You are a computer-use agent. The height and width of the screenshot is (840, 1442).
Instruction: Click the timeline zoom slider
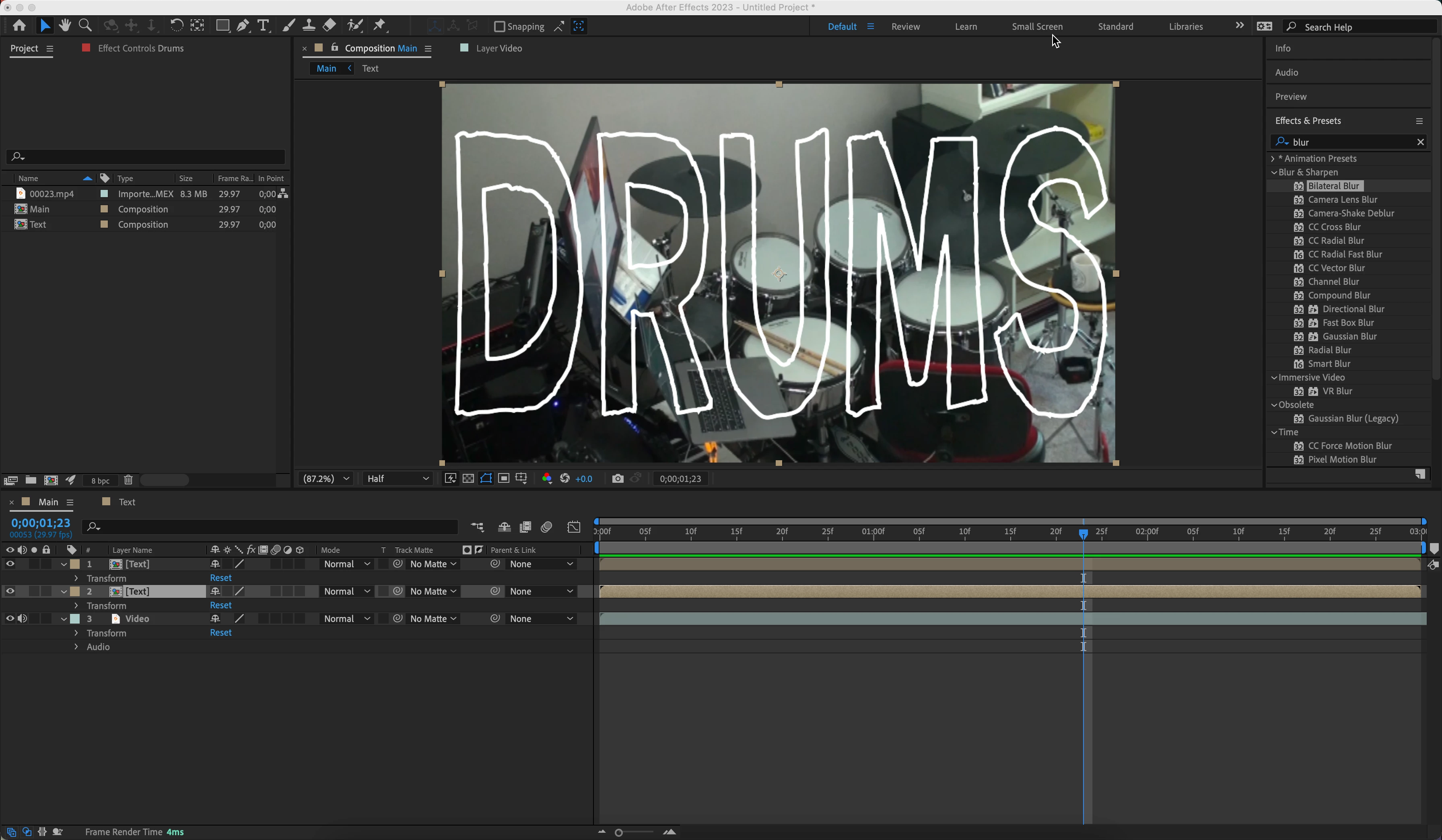click(x=619, y=833)
